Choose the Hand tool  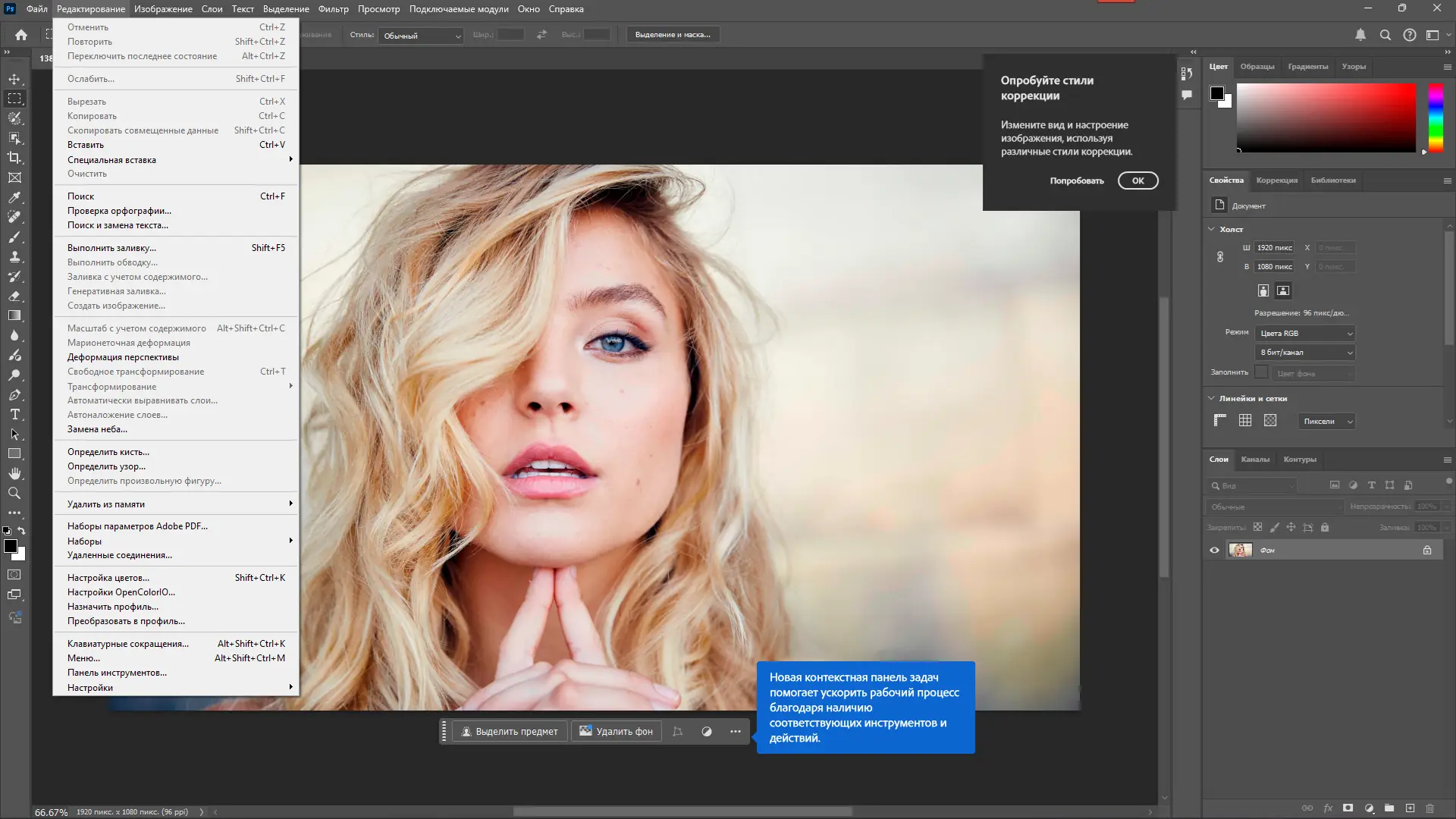pos(14,473)
